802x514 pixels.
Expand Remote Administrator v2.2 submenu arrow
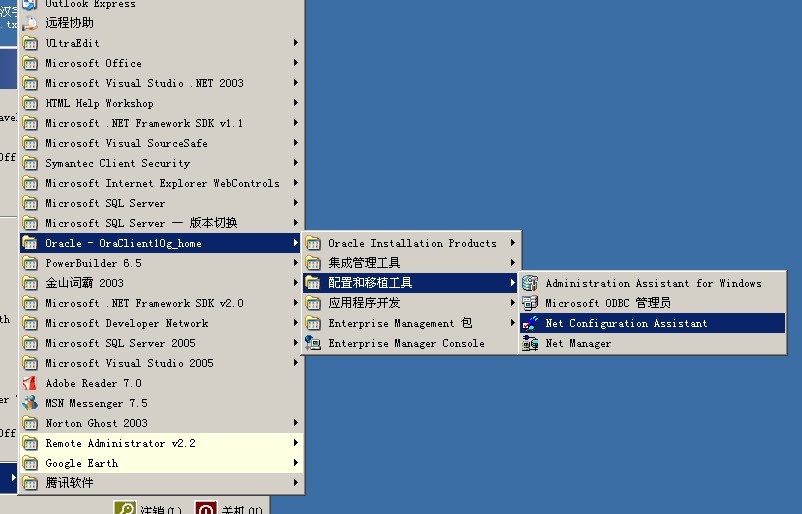point(296,443)
